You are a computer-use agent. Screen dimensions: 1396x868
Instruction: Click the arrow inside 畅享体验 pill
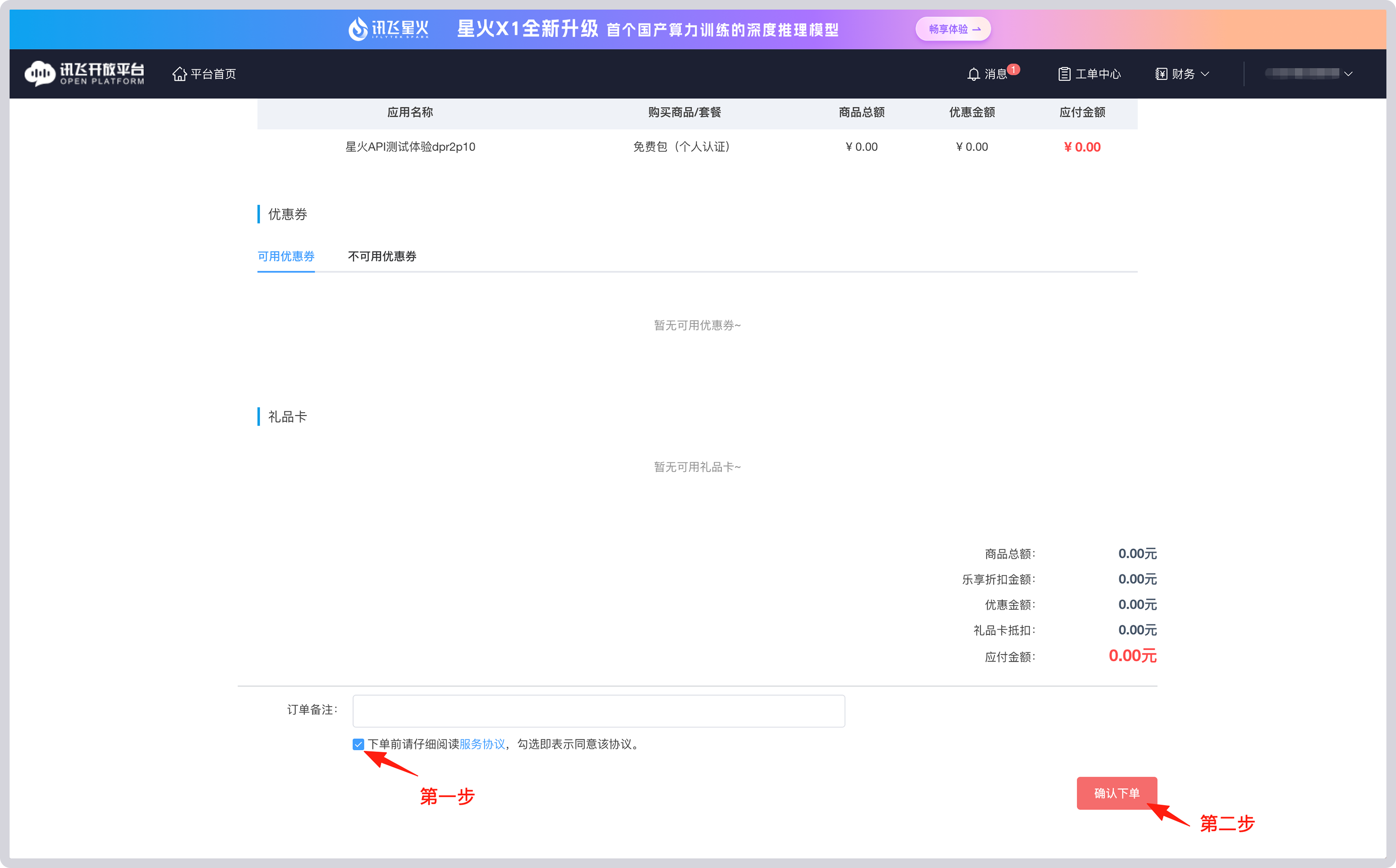pyautogui.click(x=977, y=29)
